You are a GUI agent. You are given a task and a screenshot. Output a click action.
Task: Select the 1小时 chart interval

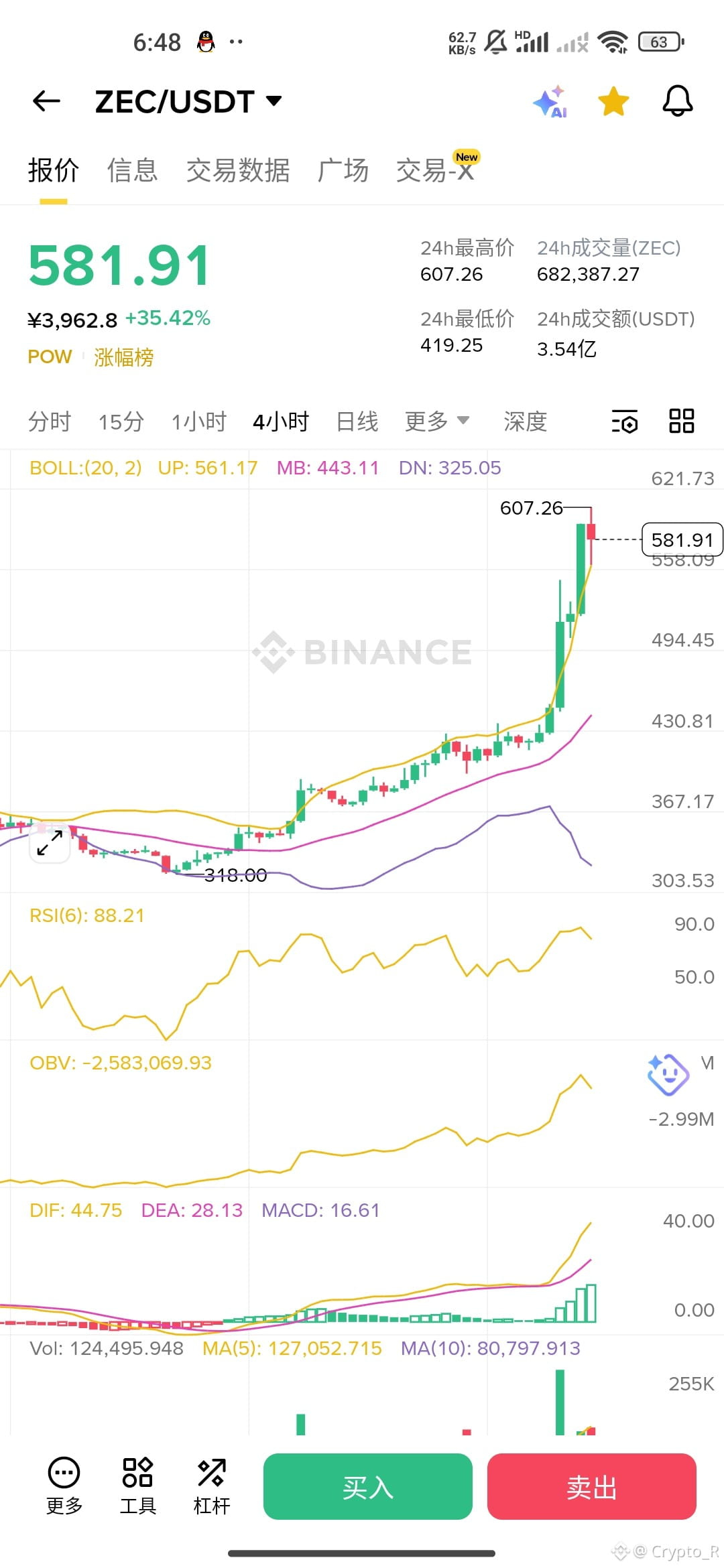click(199, 421)
